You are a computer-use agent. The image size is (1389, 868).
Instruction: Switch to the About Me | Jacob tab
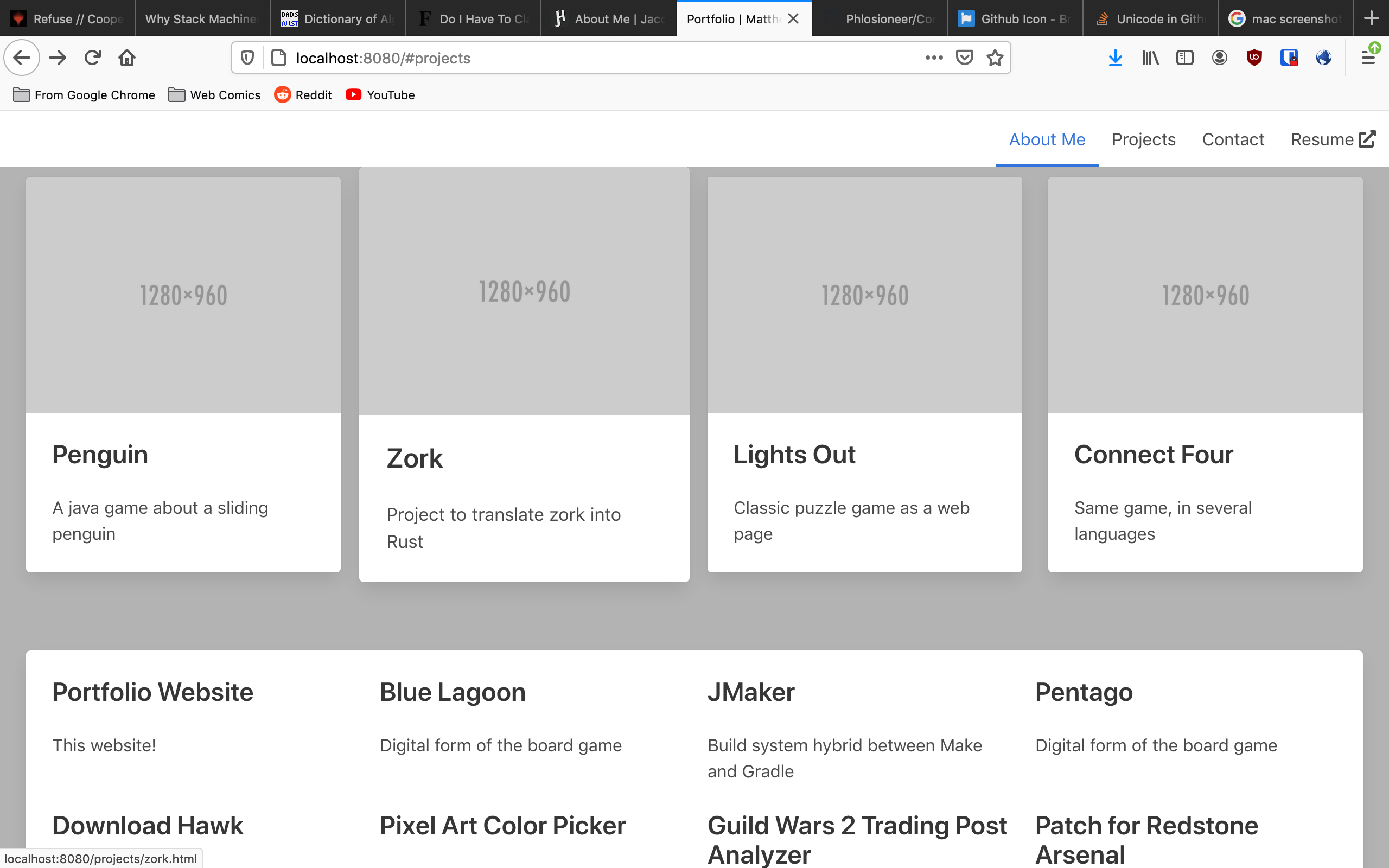click(609, 18)
